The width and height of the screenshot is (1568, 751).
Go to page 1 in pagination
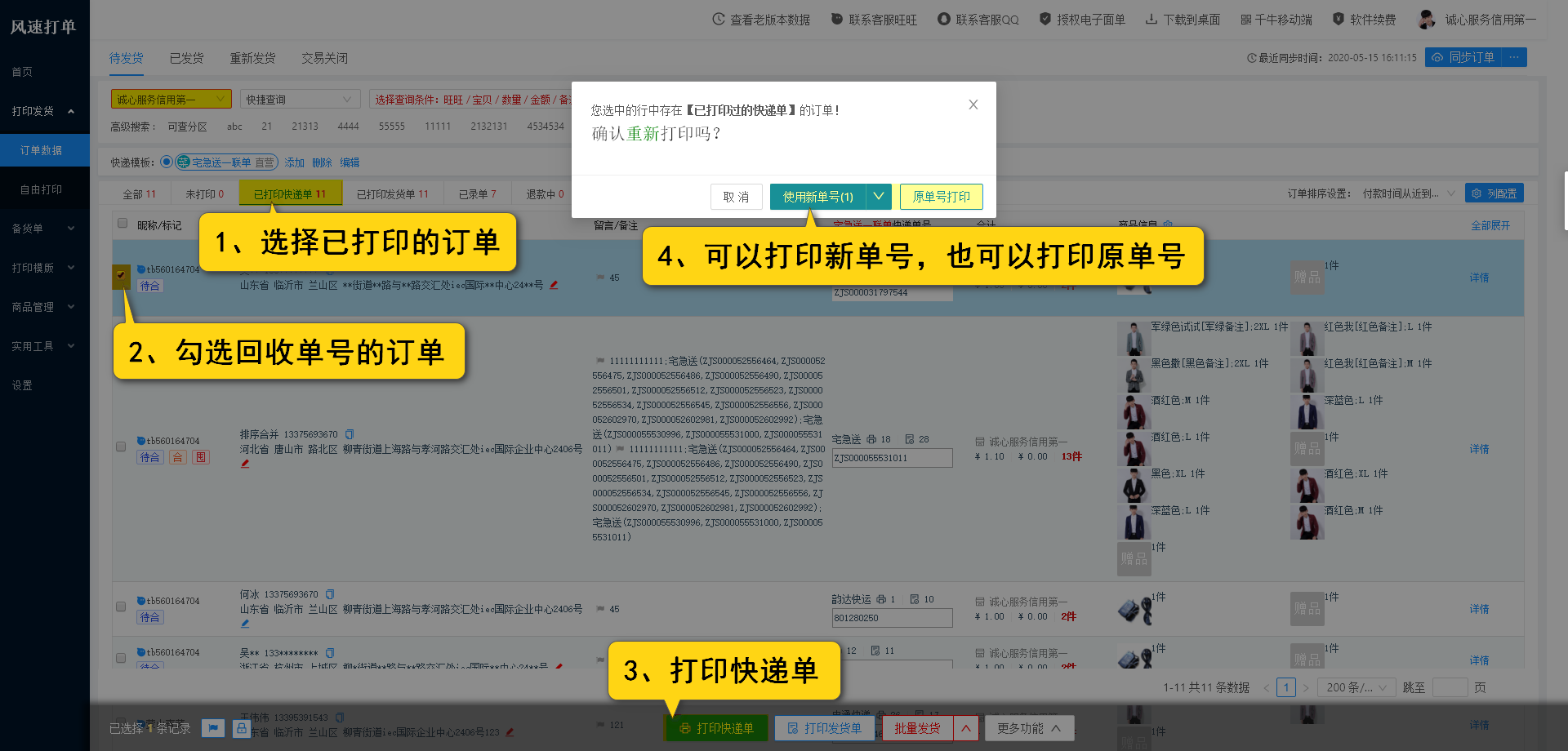pos(1286,687)
